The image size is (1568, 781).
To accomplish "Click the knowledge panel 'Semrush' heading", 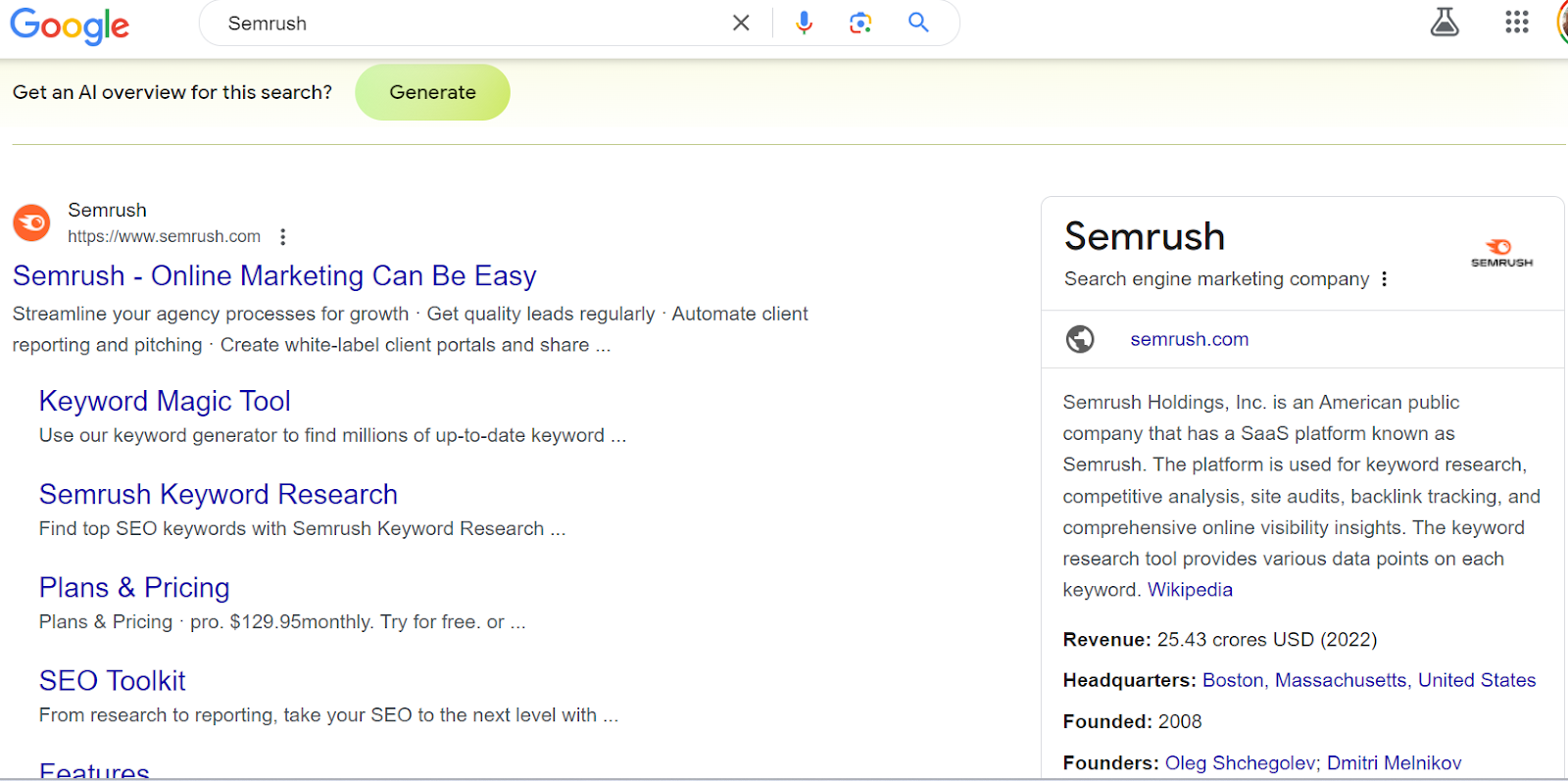I will click(x=1145, y=236).
